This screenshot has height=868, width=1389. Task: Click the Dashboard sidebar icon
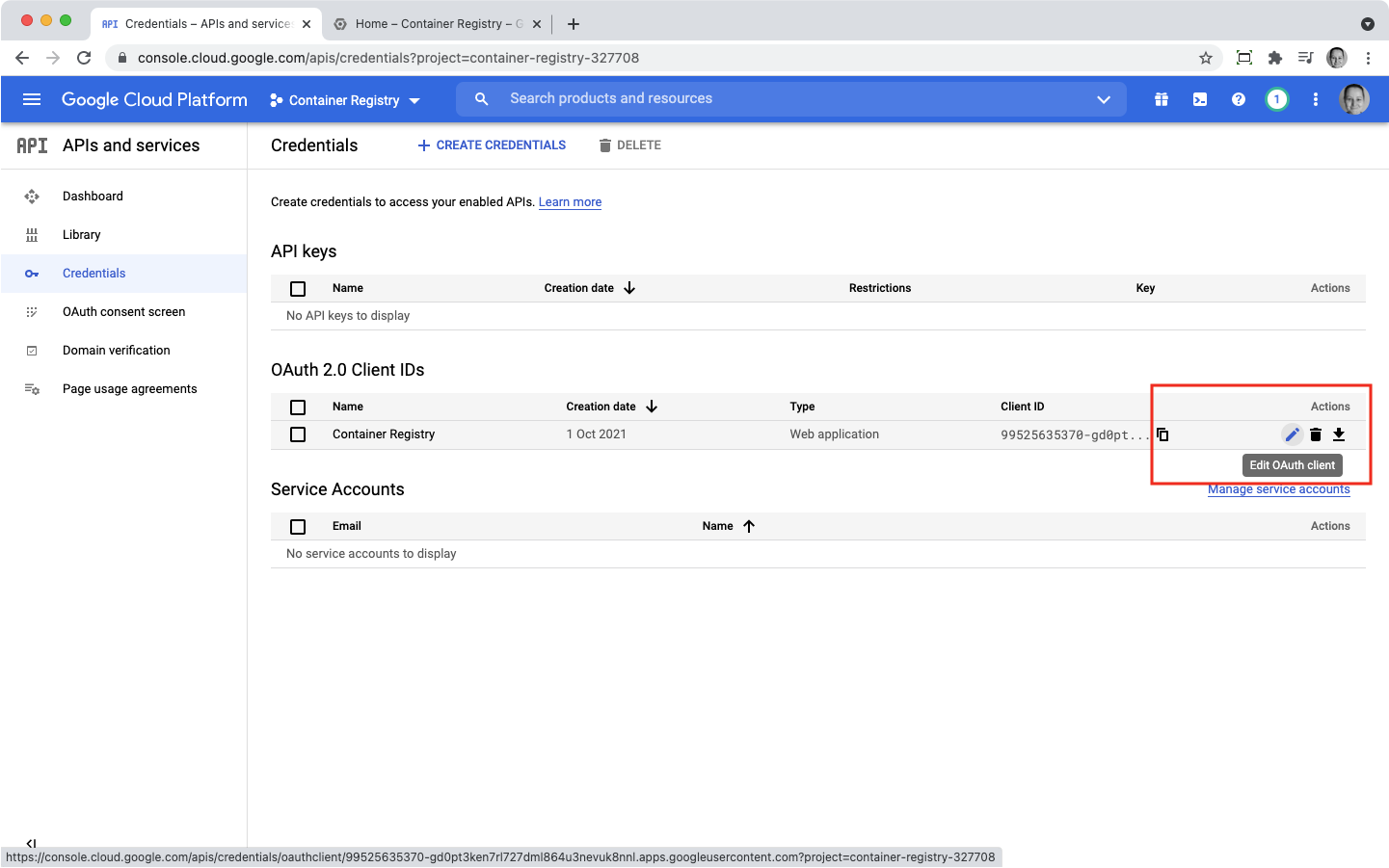[x=32, y=197]
